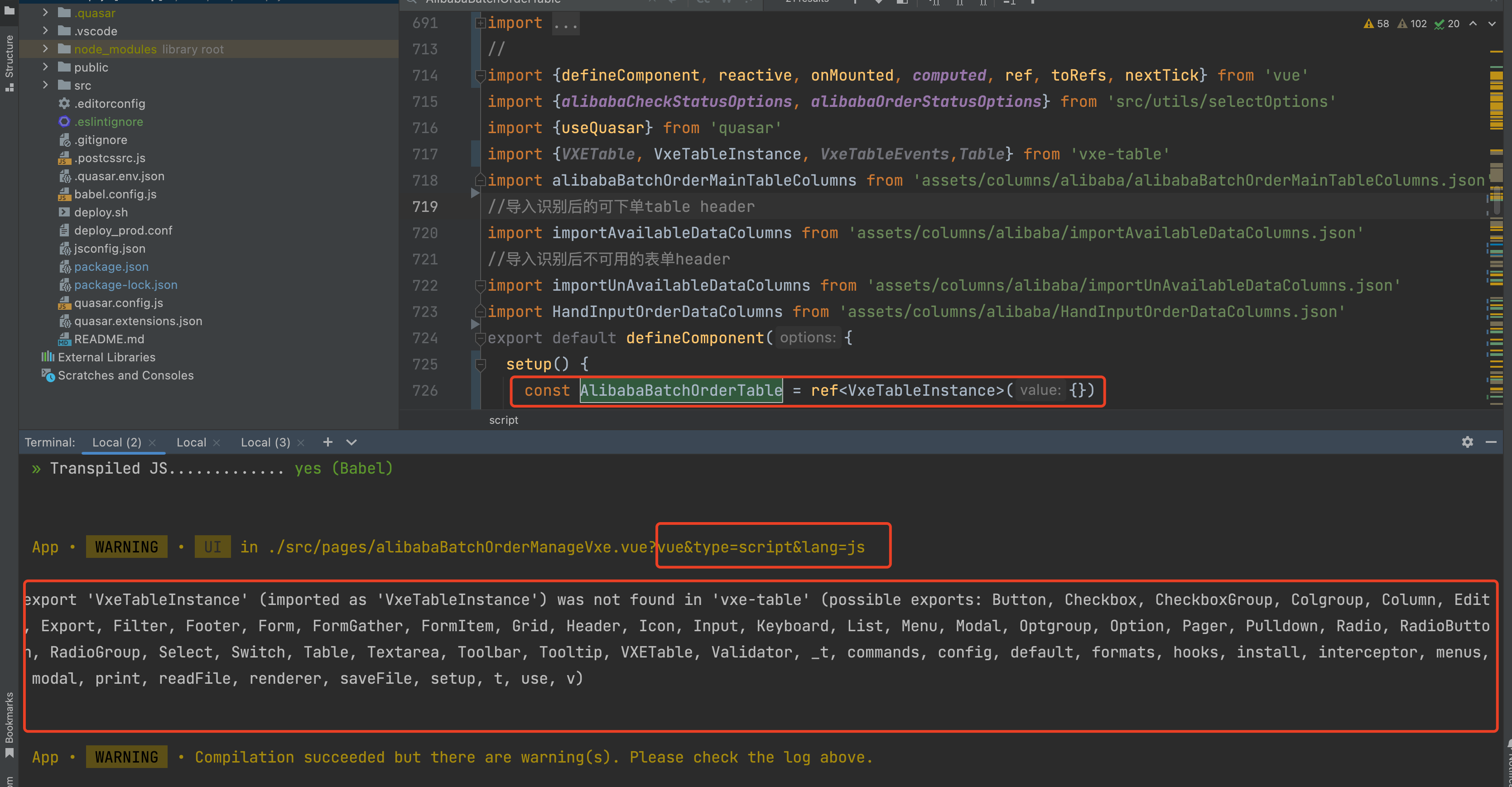Open the terminal tab list dropdown chevron
The image size is (1512, 787).
[x=351, y=442]
